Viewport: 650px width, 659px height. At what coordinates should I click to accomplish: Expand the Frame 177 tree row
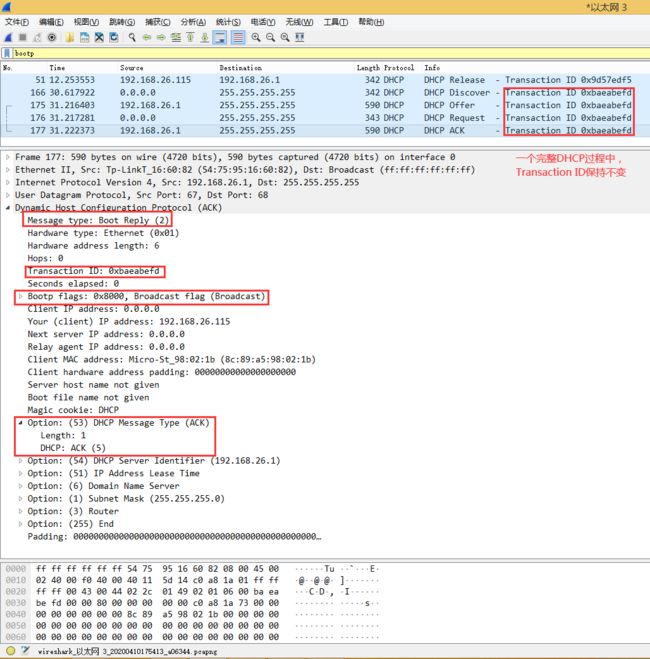click(x=8, y=157)
